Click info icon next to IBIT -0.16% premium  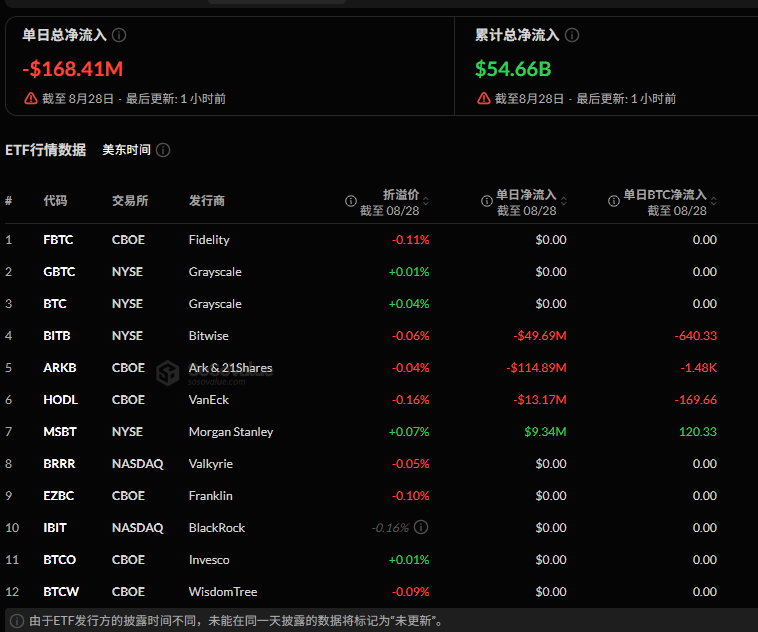click(x=421, y=527)
